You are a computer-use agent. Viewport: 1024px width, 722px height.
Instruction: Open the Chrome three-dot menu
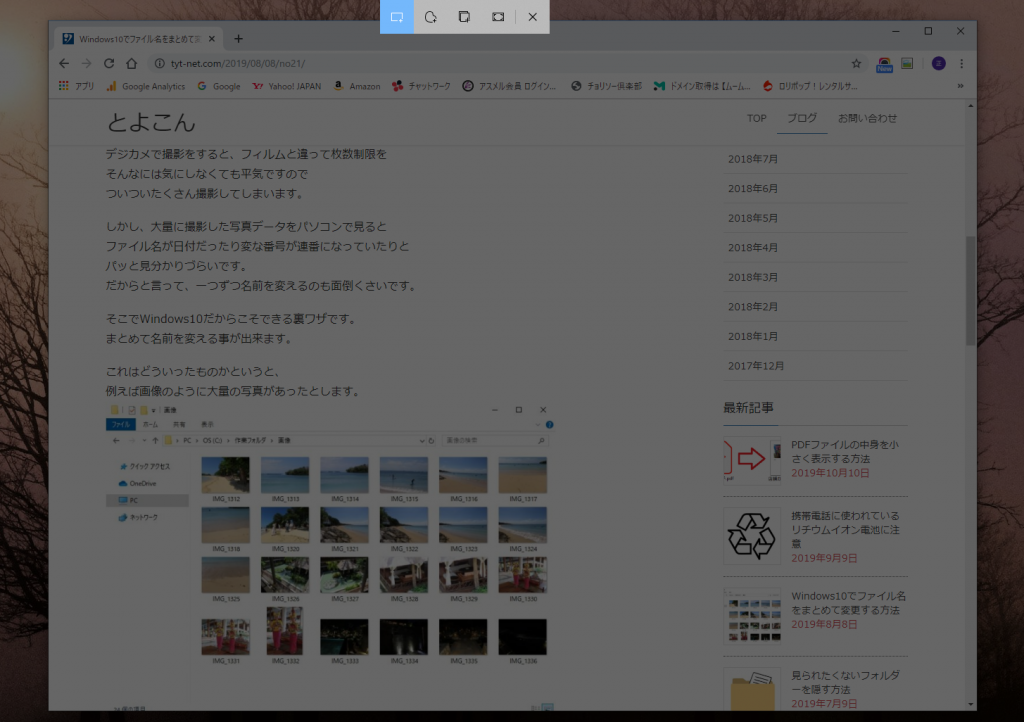[x=962, y=63]
